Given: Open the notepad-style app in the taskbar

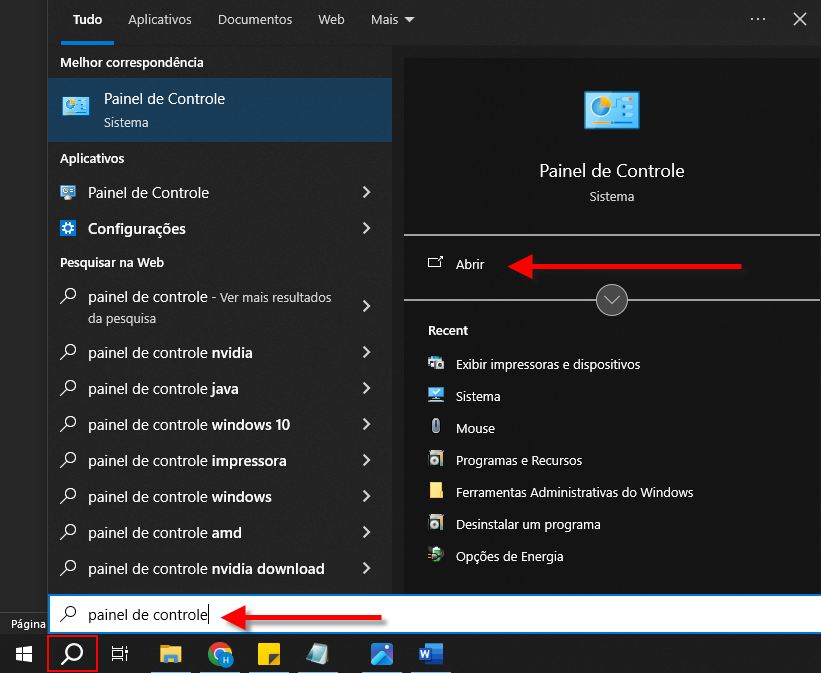Looking at the screenshot, I should (x=317, y=654).
